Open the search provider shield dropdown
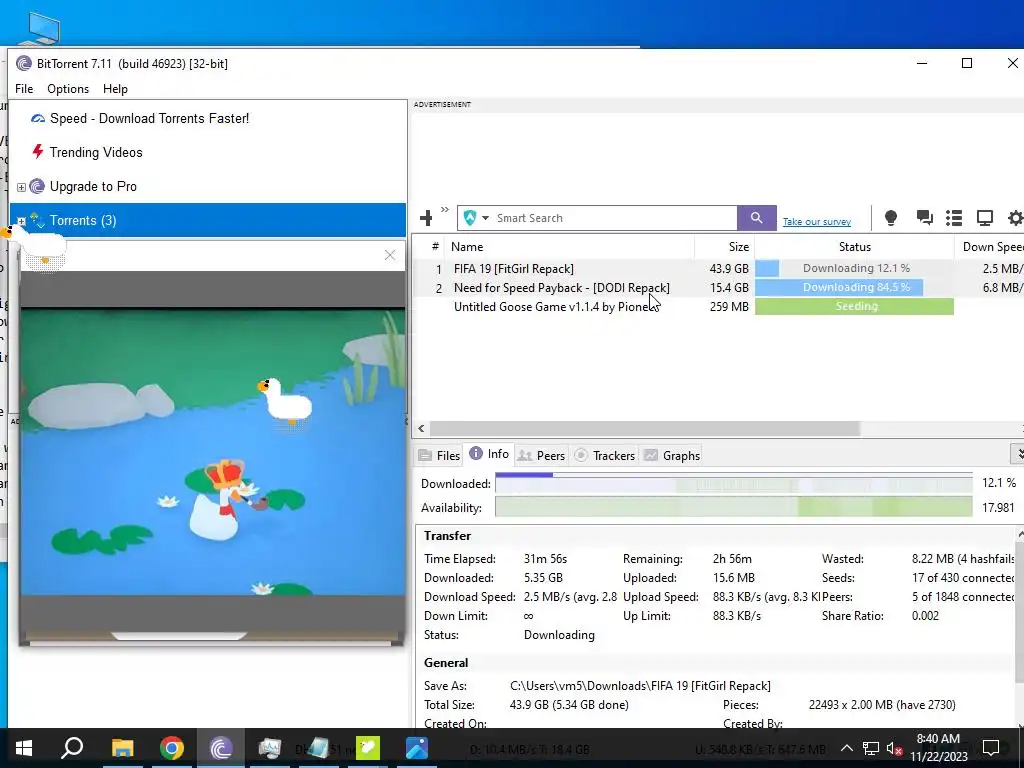Image resolution: width=1024 pixels, height=768 pixels. point(475,218)
